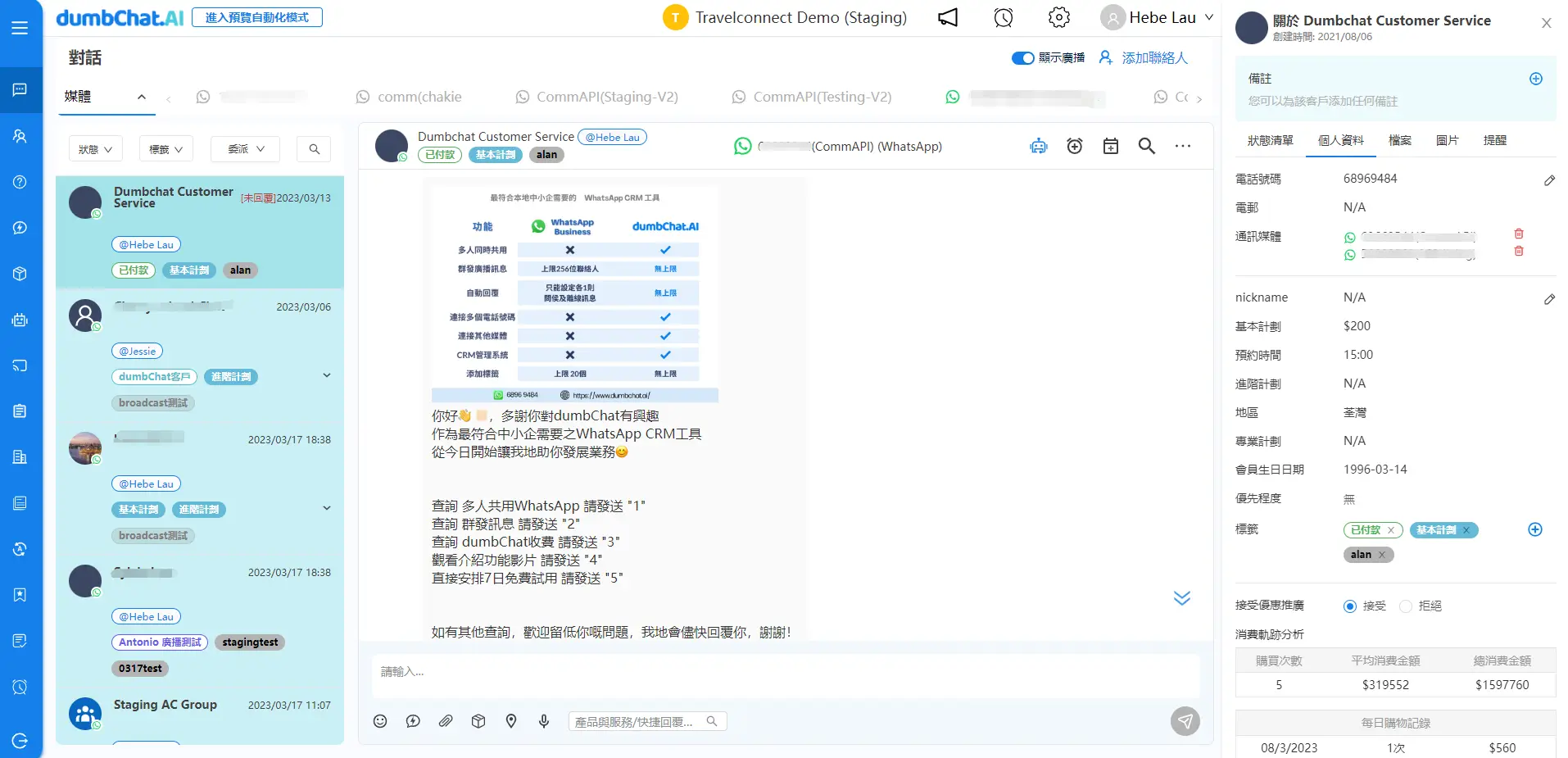1568x758 pixels.
Task: Click the add reminder alarm icon in chat header
Action: [x=1075, y=146]
